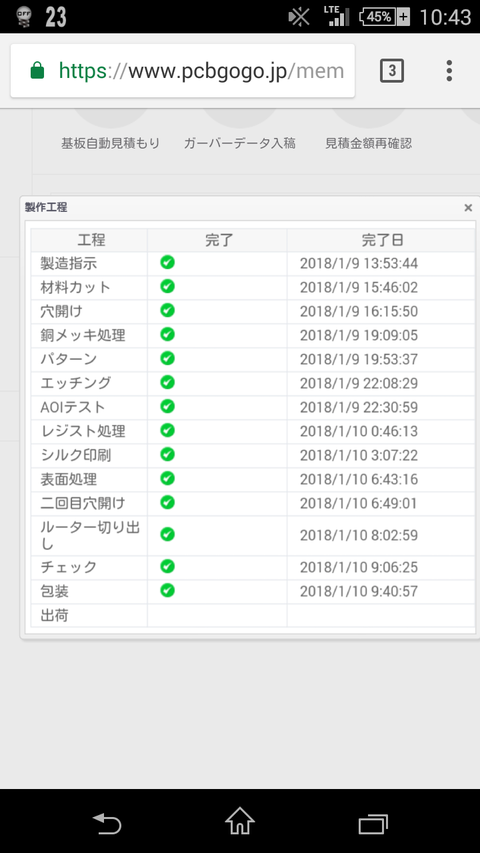Select the 出荷 process row label
This screenshot has height=853, width=480.
click(54, 616)
